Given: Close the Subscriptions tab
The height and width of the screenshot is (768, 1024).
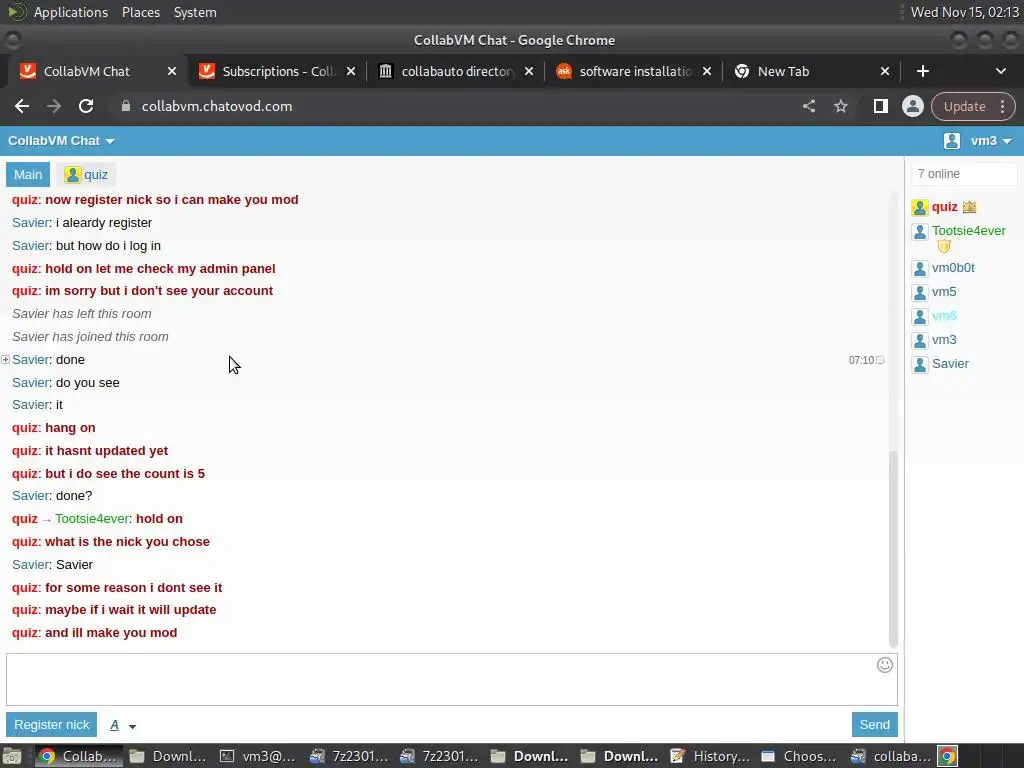Looking at the screenshot, I should pyautogui.click(x=351, y=71).
